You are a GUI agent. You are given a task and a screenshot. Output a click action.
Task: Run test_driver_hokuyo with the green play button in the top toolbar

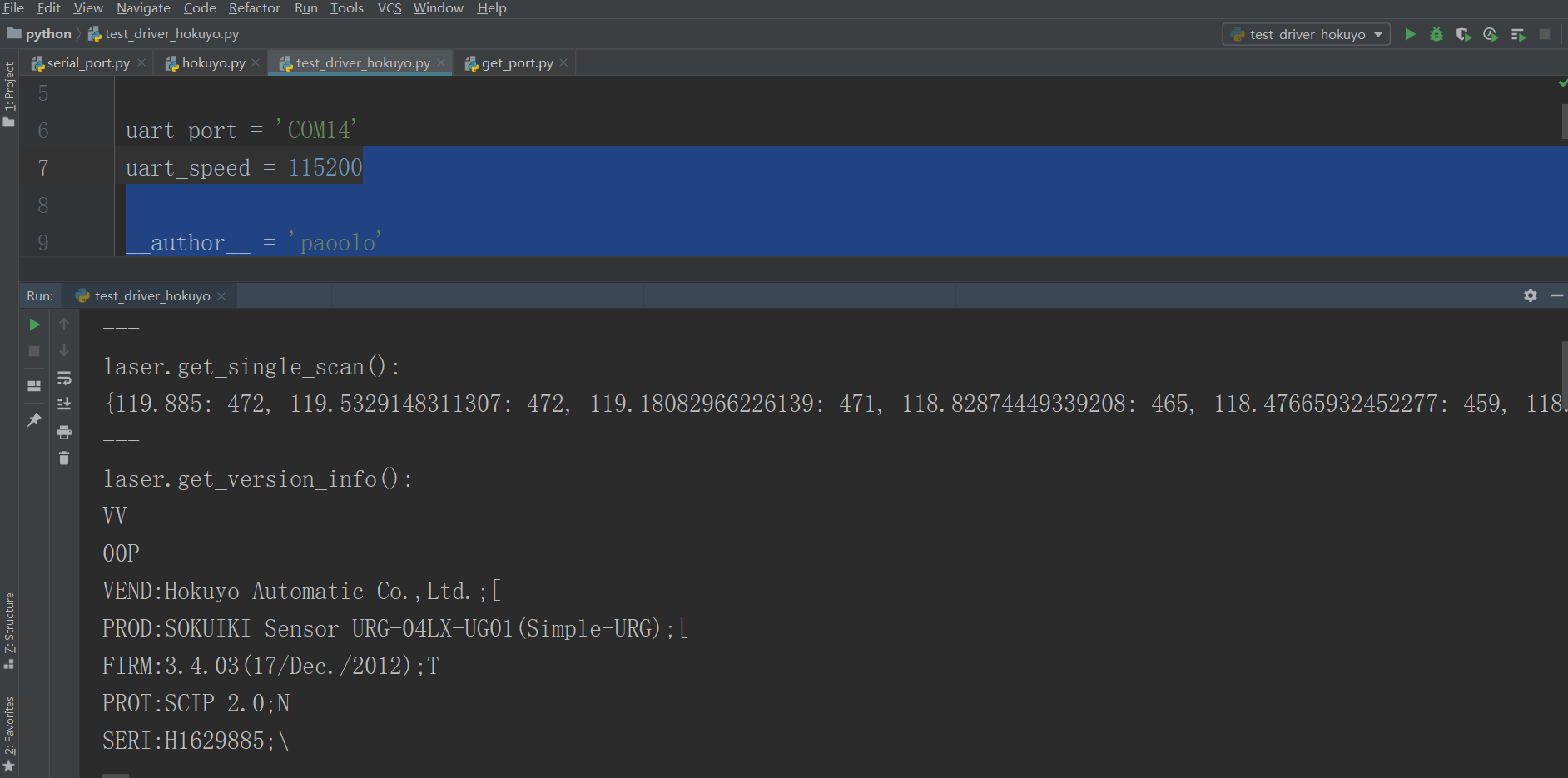click(x=1410, y=34)
